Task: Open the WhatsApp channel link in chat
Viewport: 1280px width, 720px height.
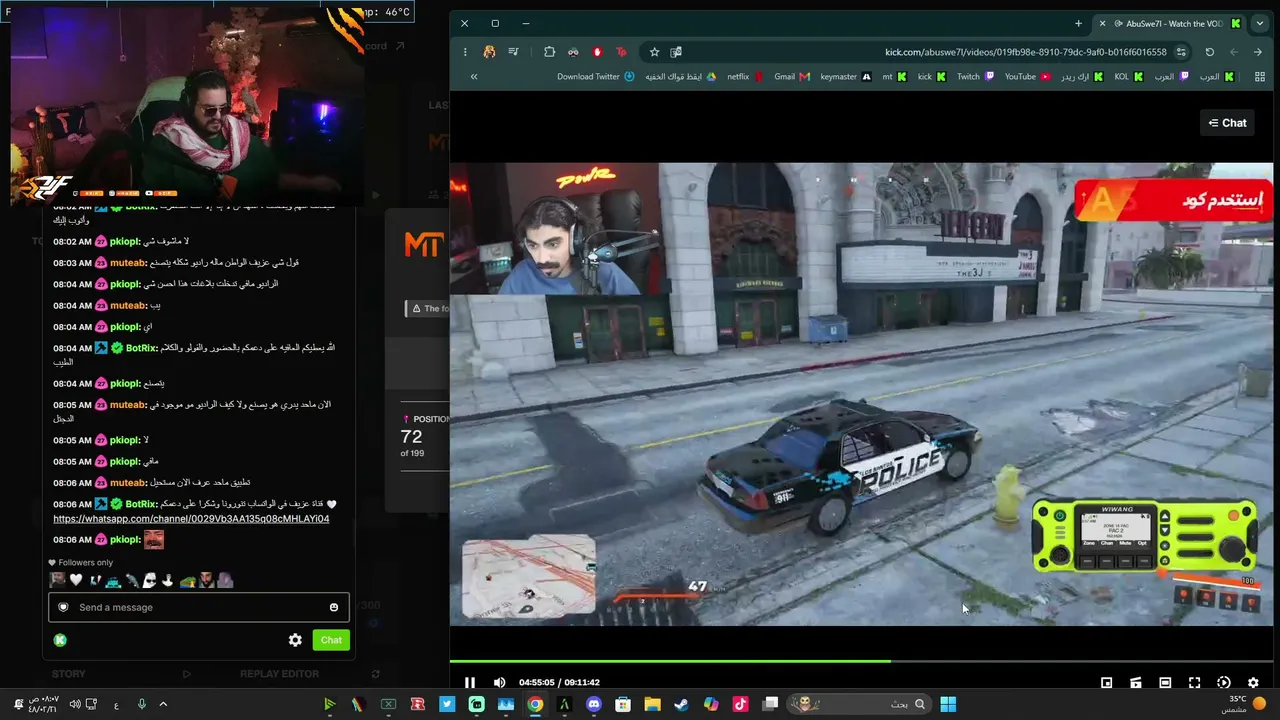Action: [191, 519]
